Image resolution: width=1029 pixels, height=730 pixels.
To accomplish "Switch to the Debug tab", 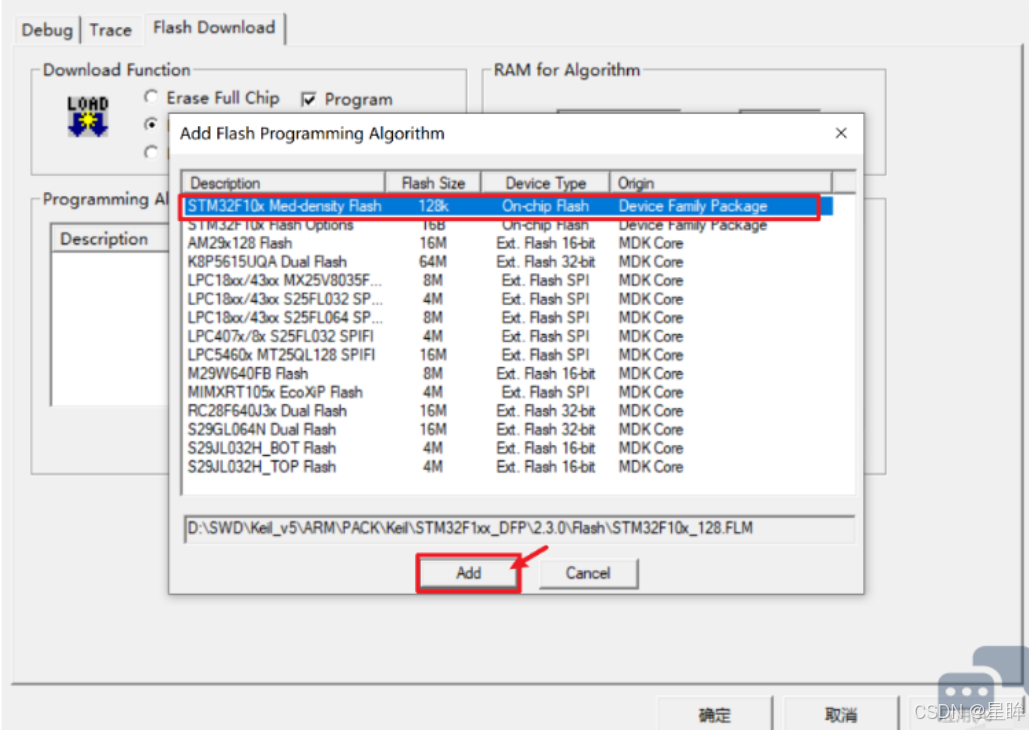I will (47, 30).
